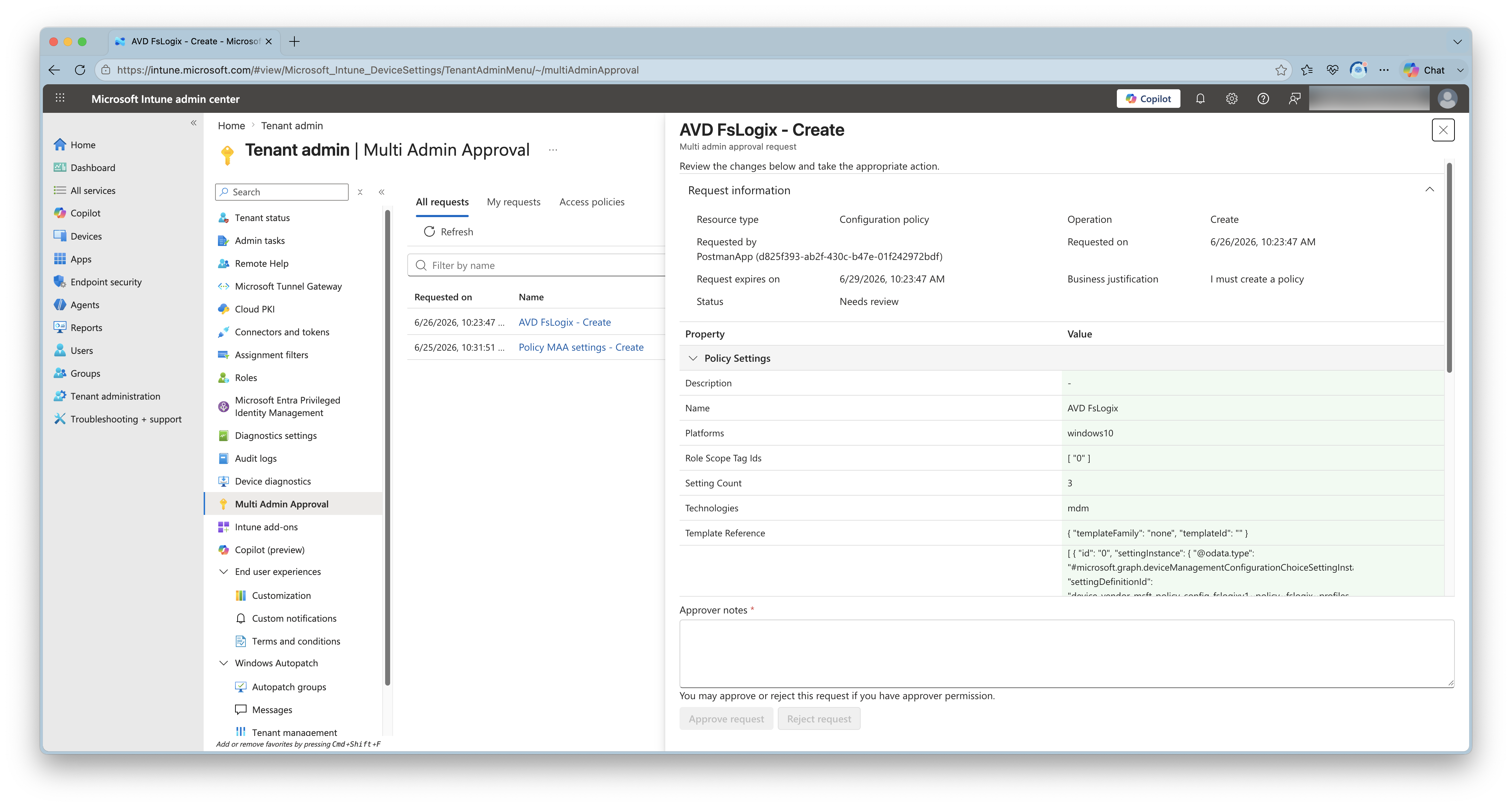Open the Chat dropdown arrow in browser
The height and width of the screenshot is (807, 1512).
(1460, 70)
